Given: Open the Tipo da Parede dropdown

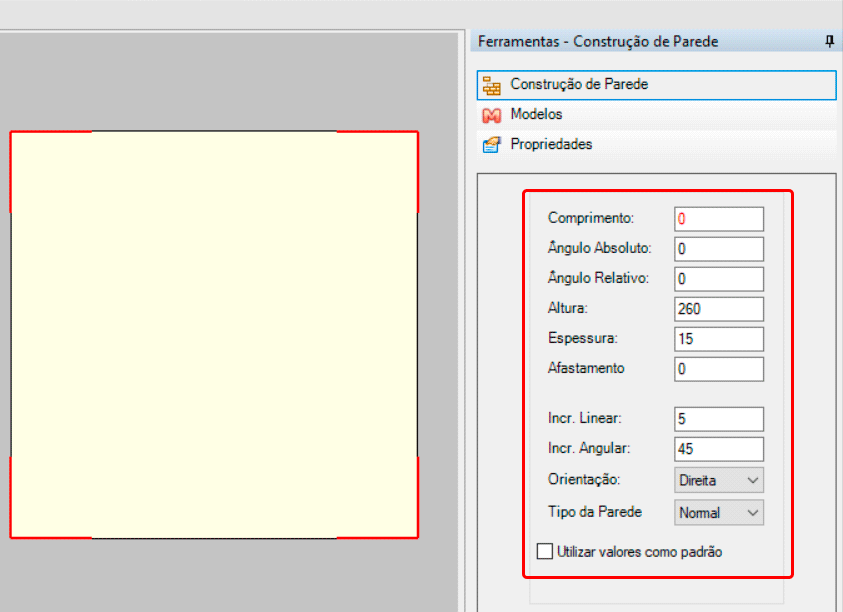Looking at the screenshot, I should coord(719,513).
